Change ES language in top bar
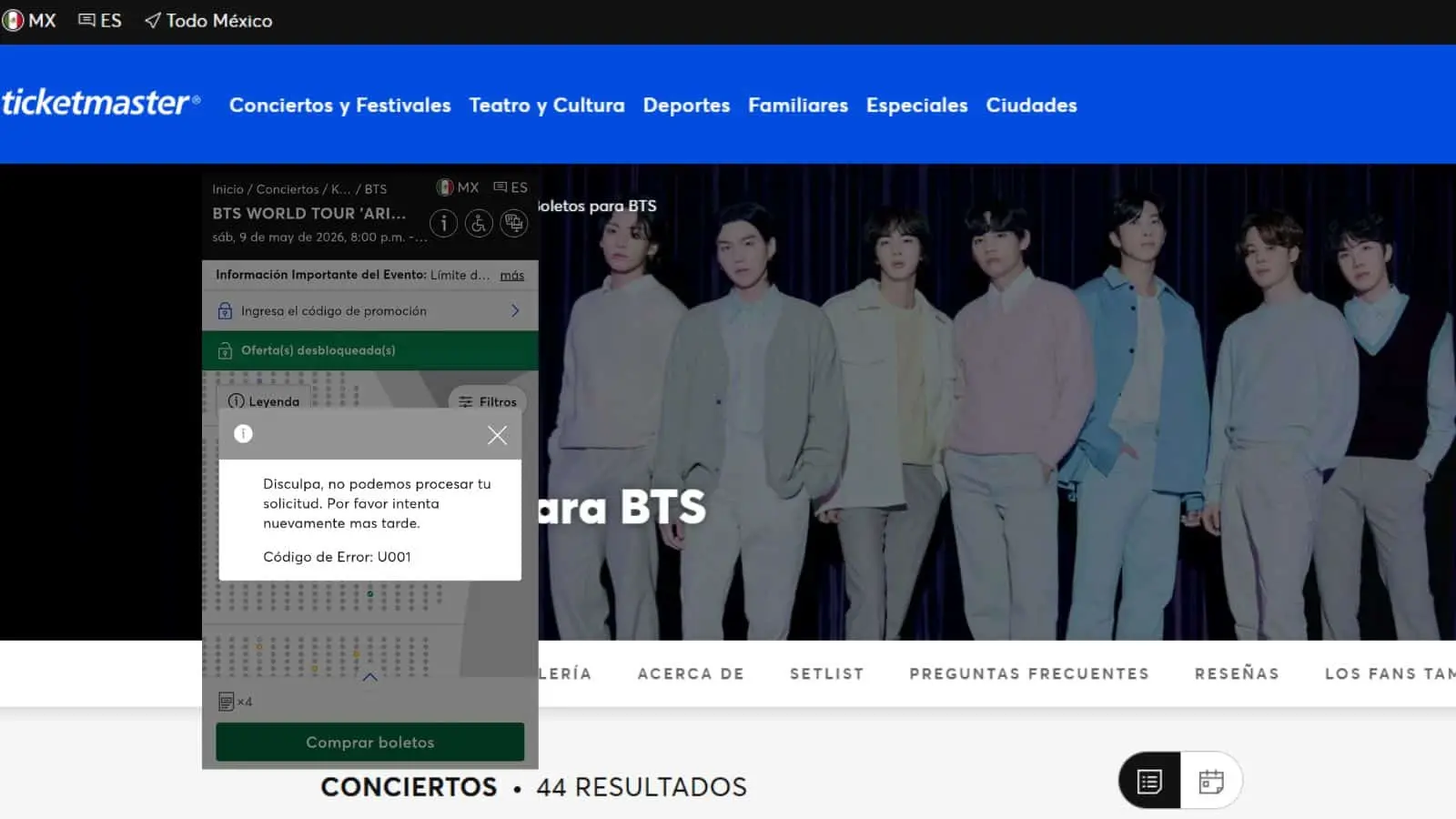This screenshot has height=819, width=1456. click(100, 20)
